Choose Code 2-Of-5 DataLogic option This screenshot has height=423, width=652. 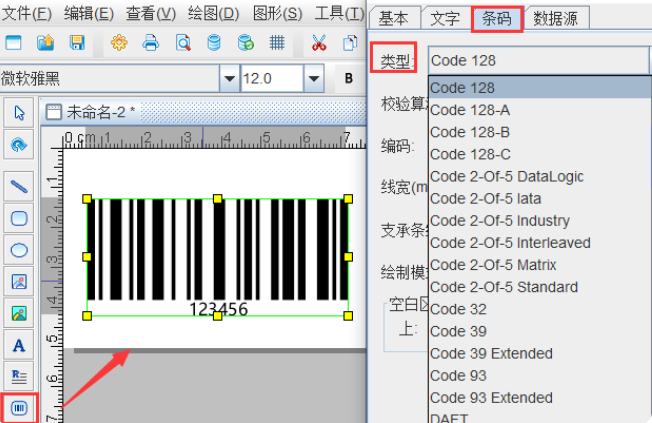click(539, 176)
